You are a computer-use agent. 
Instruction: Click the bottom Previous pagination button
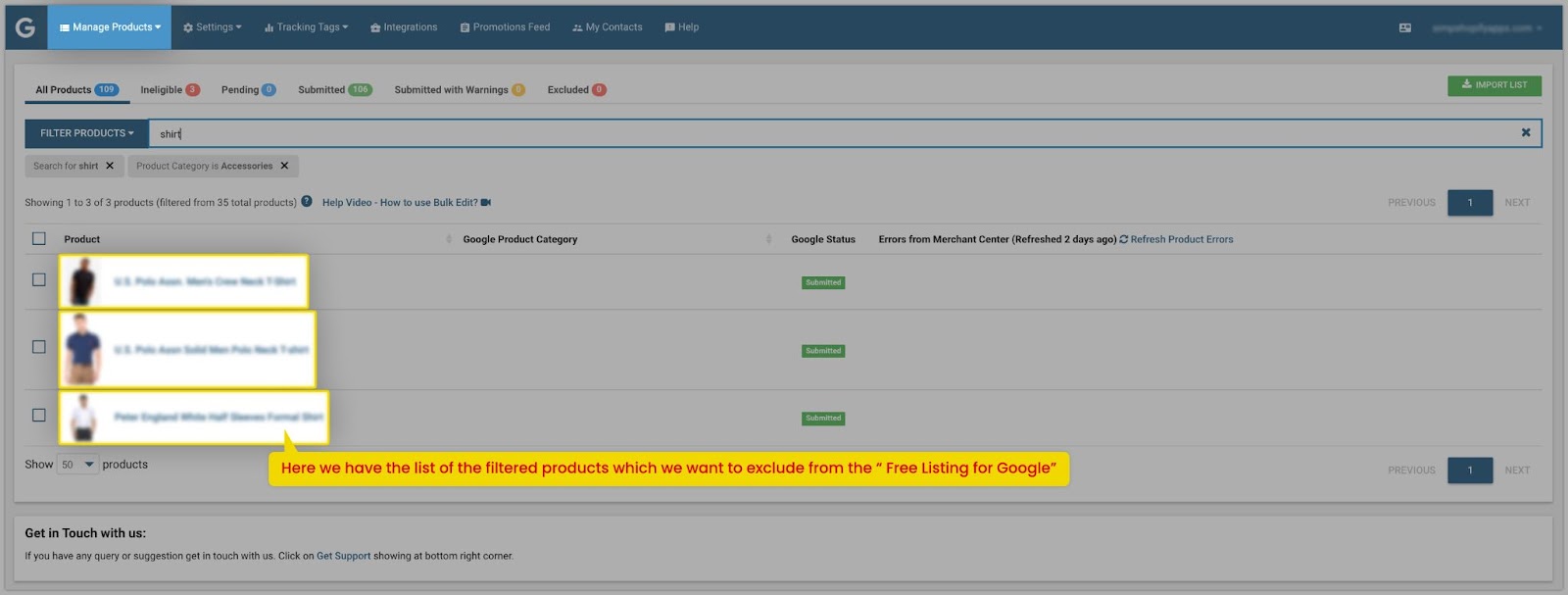(1411, 471)
